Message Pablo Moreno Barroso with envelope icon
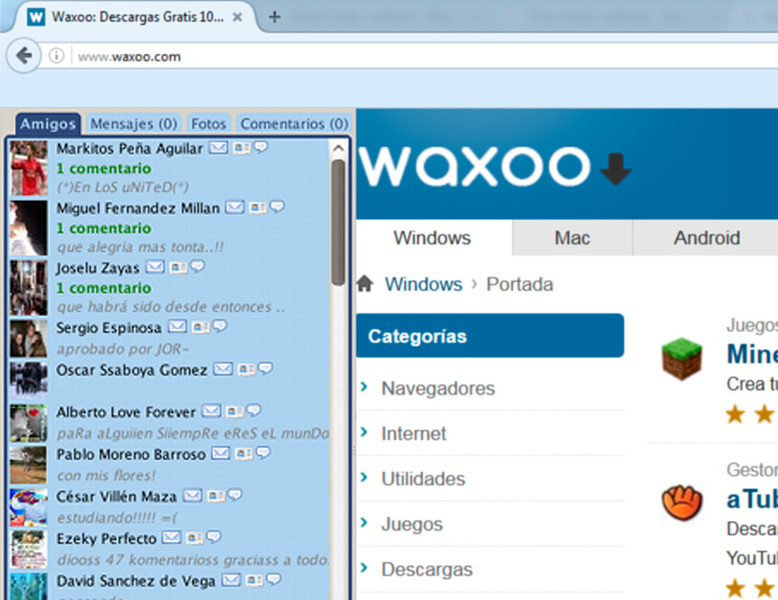 click(220, 453)
